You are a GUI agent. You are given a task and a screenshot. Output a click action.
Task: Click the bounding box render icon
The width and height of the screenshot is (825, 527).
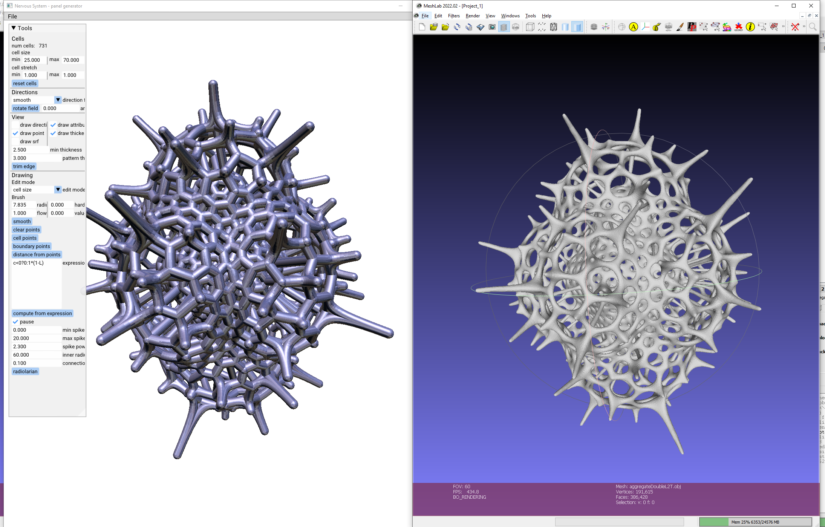(530, 27)
